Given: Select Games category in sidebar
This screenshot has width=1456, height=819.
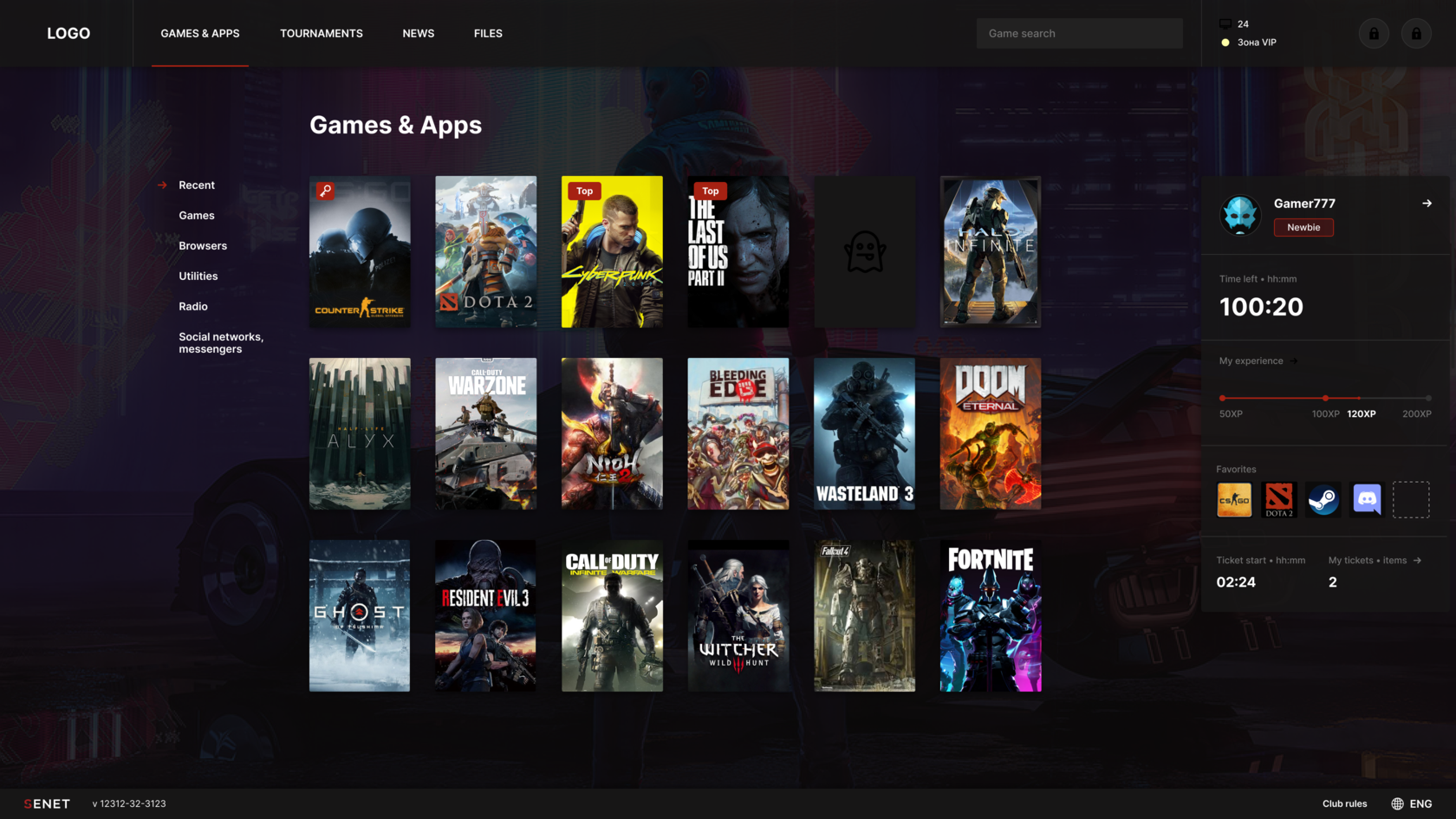Looking at the screenshot, I should pos(197,216).
